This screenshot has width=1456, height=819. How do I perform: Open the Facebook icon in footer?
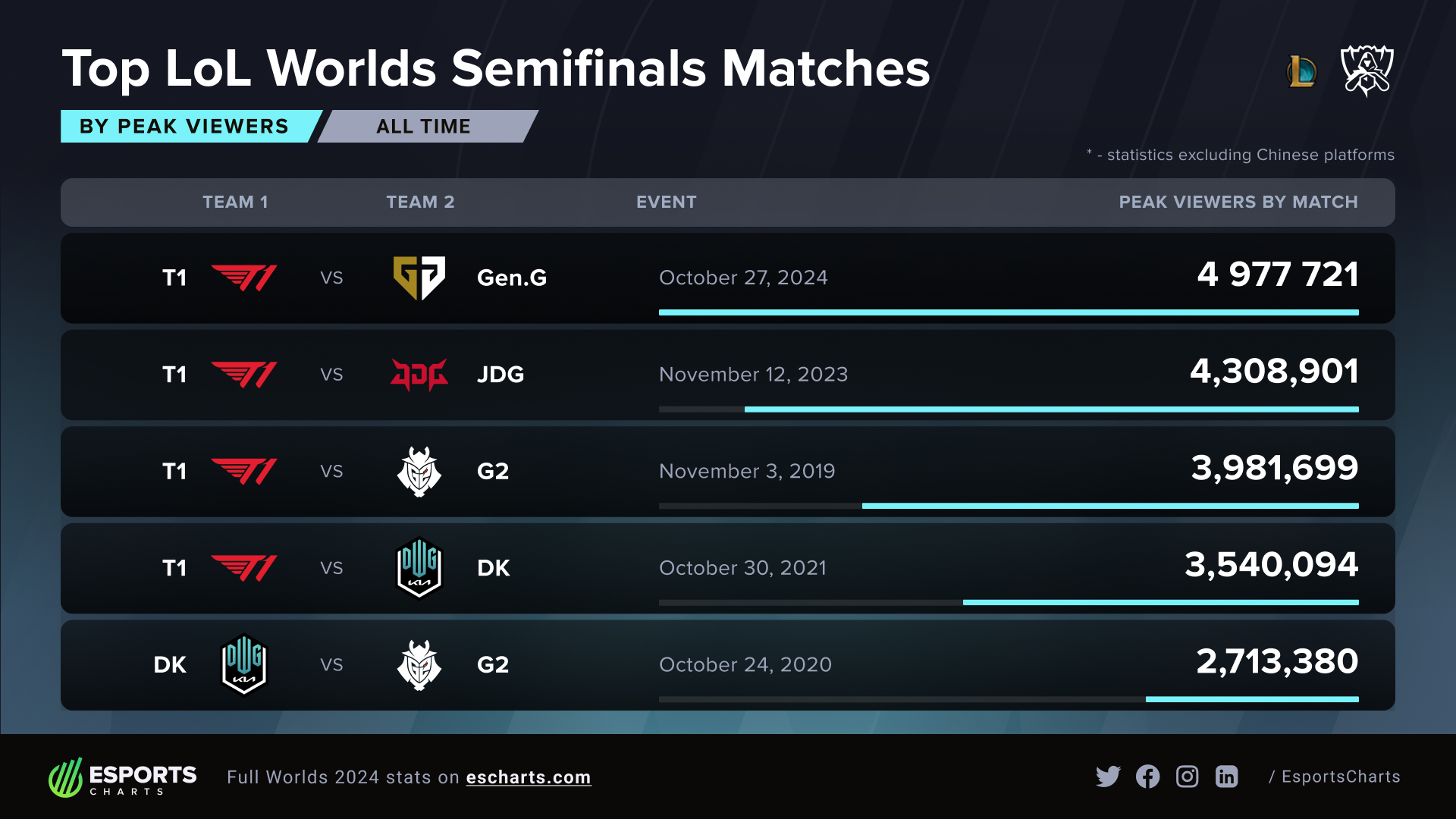1147,777
